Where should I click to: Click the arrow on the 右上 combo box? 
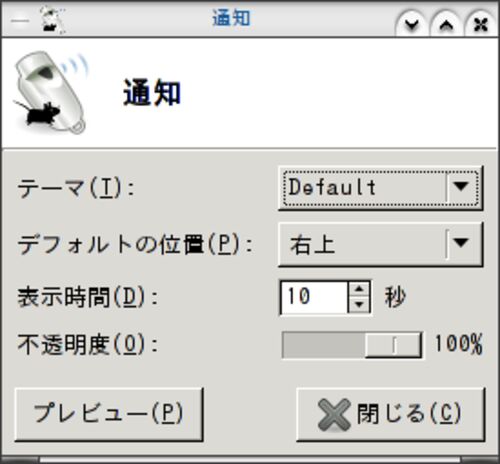[461, 243]
